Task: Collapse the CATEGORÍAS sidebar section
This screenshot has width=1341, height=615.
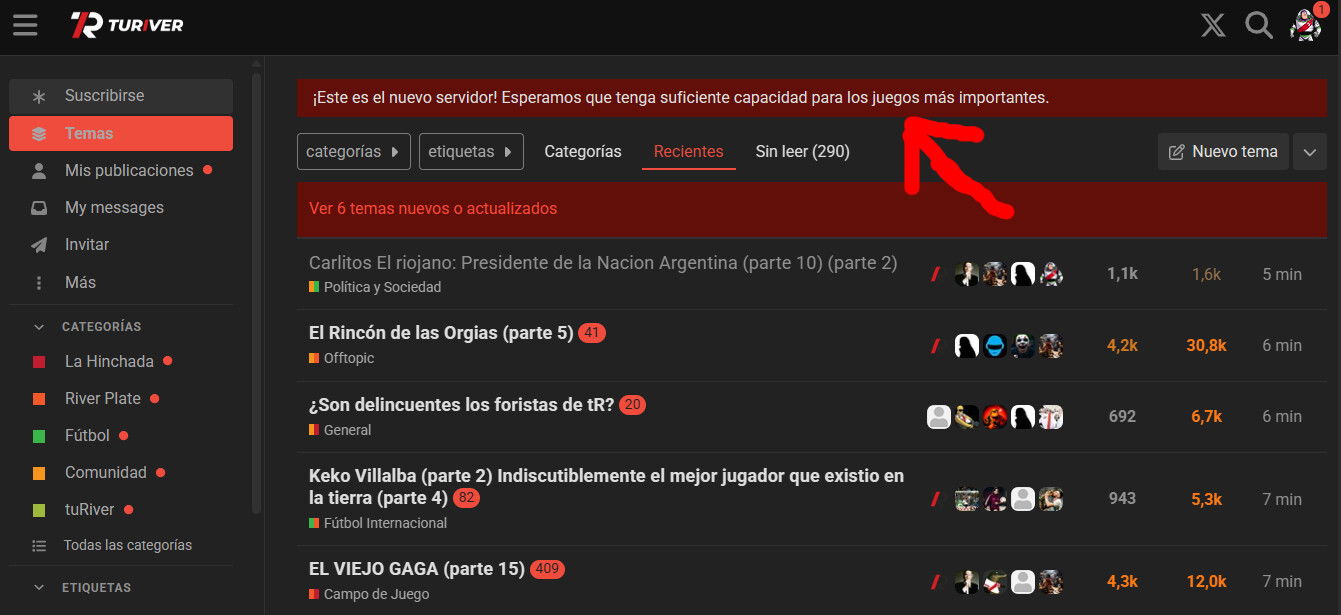Action: click(39, 327)
